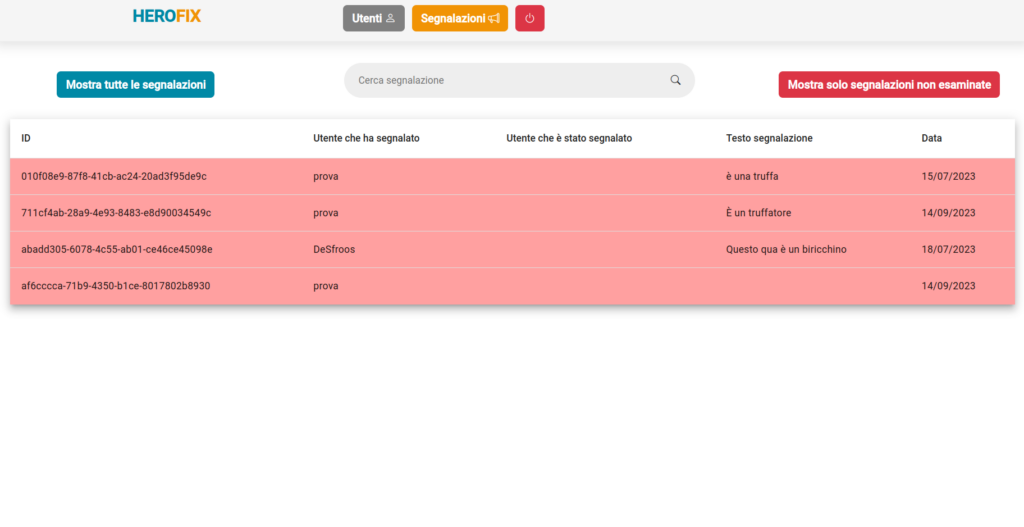
Task: Click the Testo segnalazione column header
Action: click(769, 138)
